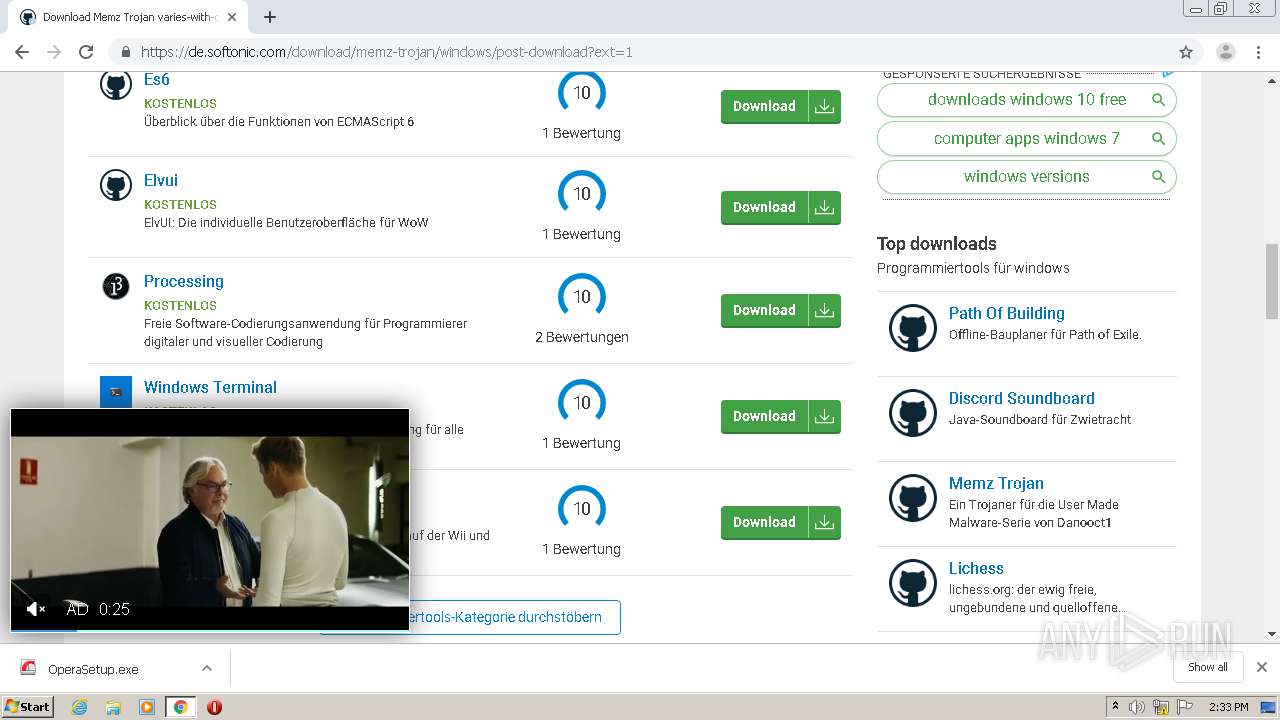Open the Action Center flag icon
Screen dimensions: 1280x720
click(x=1183, y=707)
